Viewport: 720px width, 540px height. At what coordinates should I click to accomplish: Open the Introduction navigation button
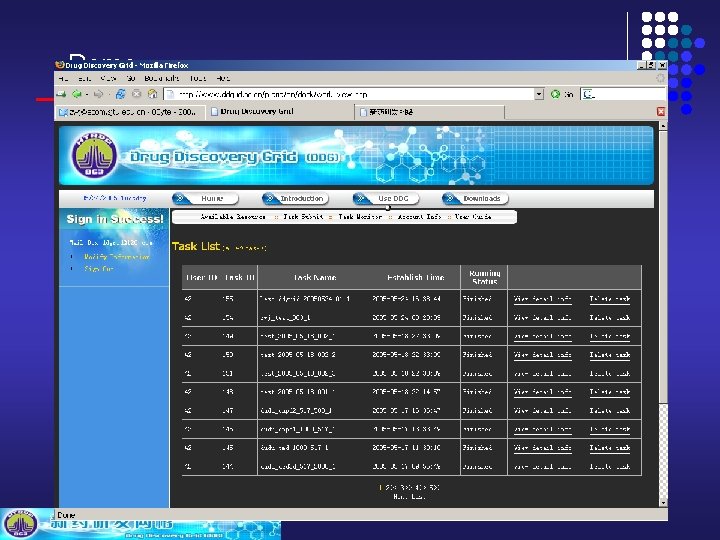pyautogui.click(x=295, y=198)
